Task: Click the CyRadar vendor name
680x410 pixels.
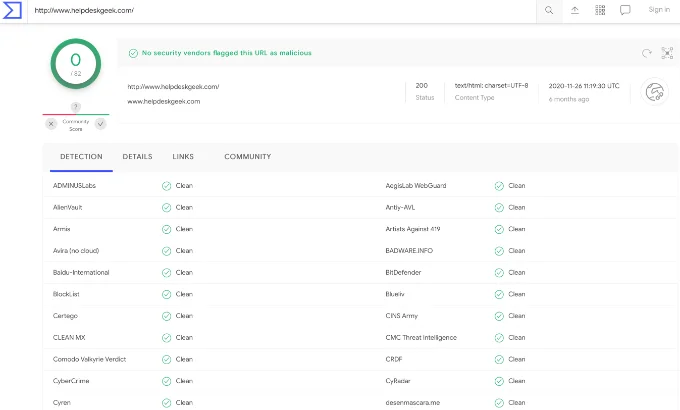Action: pyautogui.click(x=398, y=381)
